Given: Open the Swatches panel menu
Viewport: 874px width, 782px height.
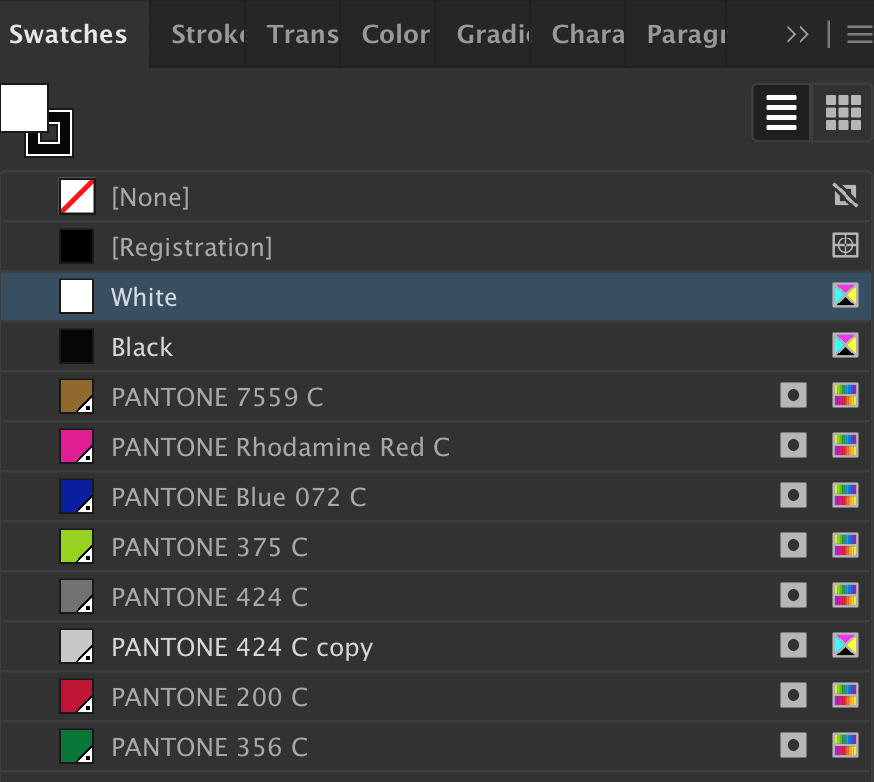Looking at the screenshot, I should (859, 35).
